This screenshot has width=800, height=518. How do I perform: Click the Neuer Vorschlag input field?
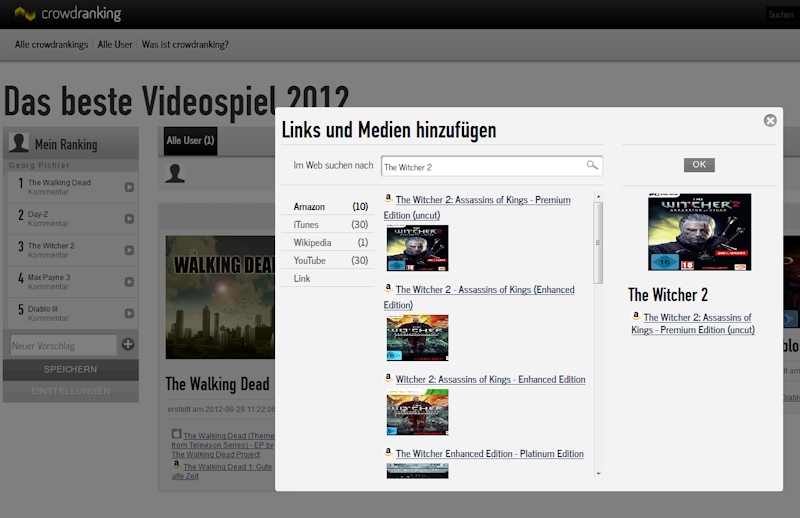click(63, 346)
